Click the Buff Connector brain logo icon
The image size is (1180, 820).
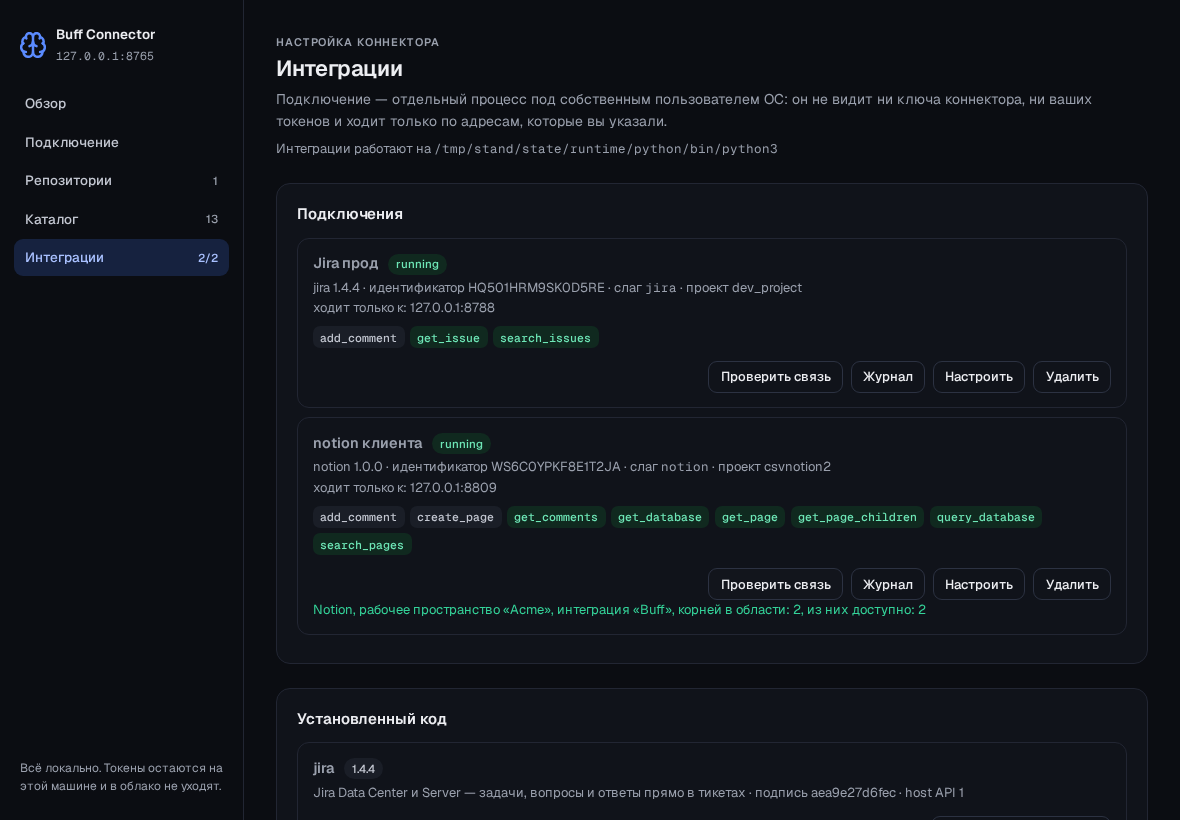tap(33, 45)
